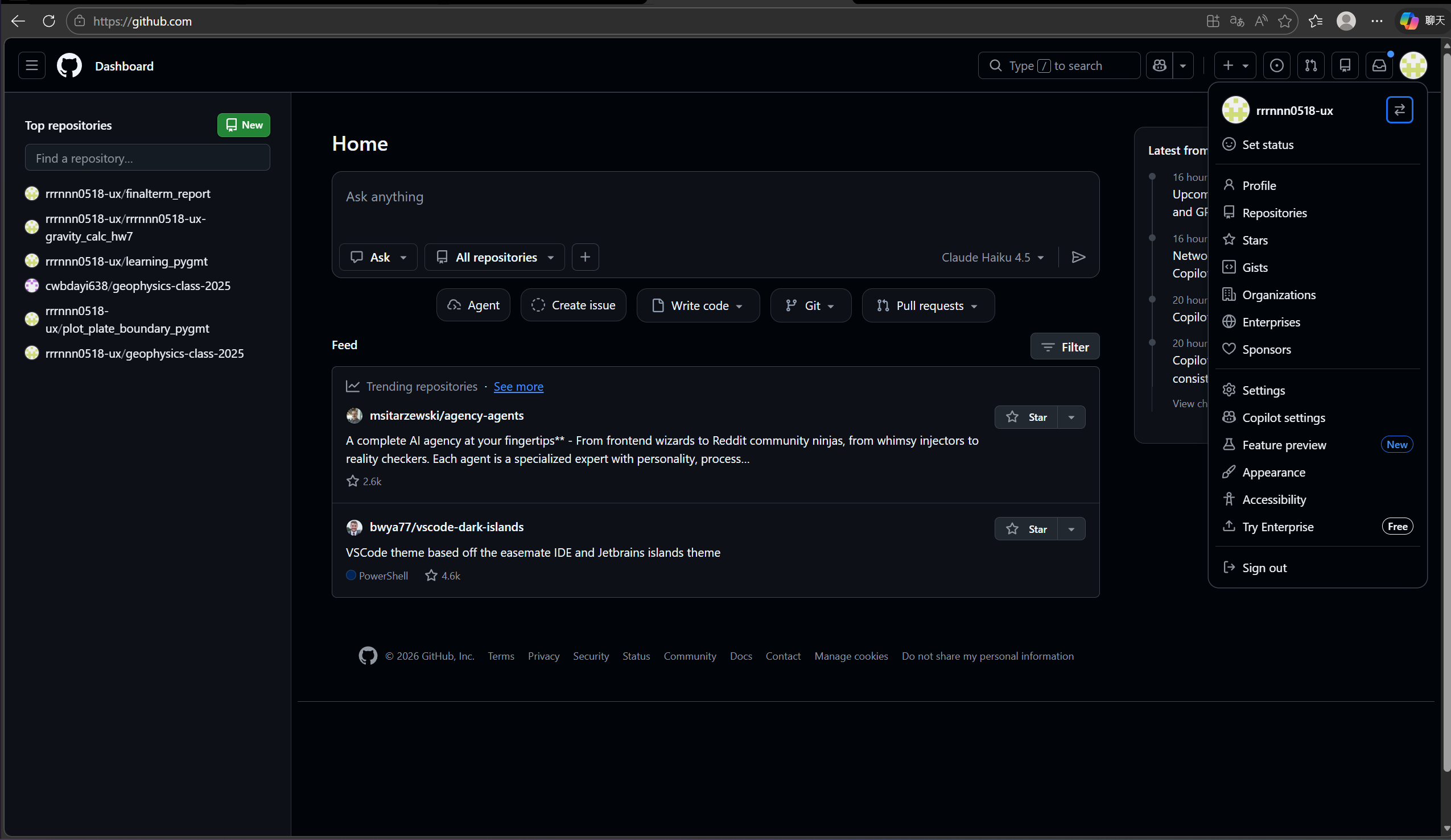The width and height of the screenshot is (1451, 840).
Task: Open Copilot chat icon in header
Action: click(x=1160, y=65)
